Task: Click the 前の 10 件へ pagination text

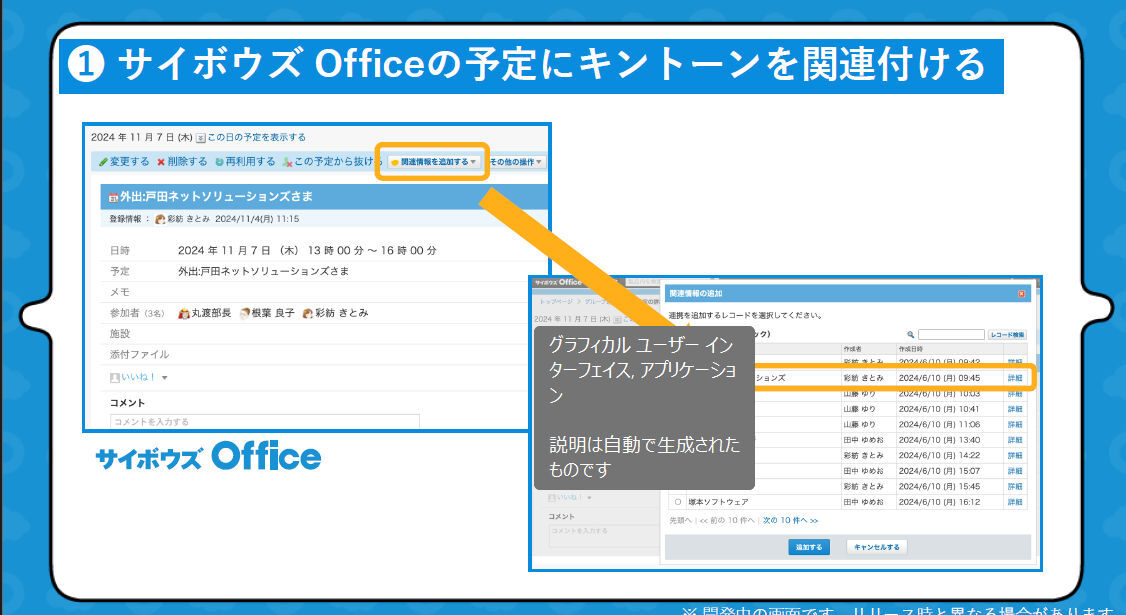Action: tap(727, 520)
